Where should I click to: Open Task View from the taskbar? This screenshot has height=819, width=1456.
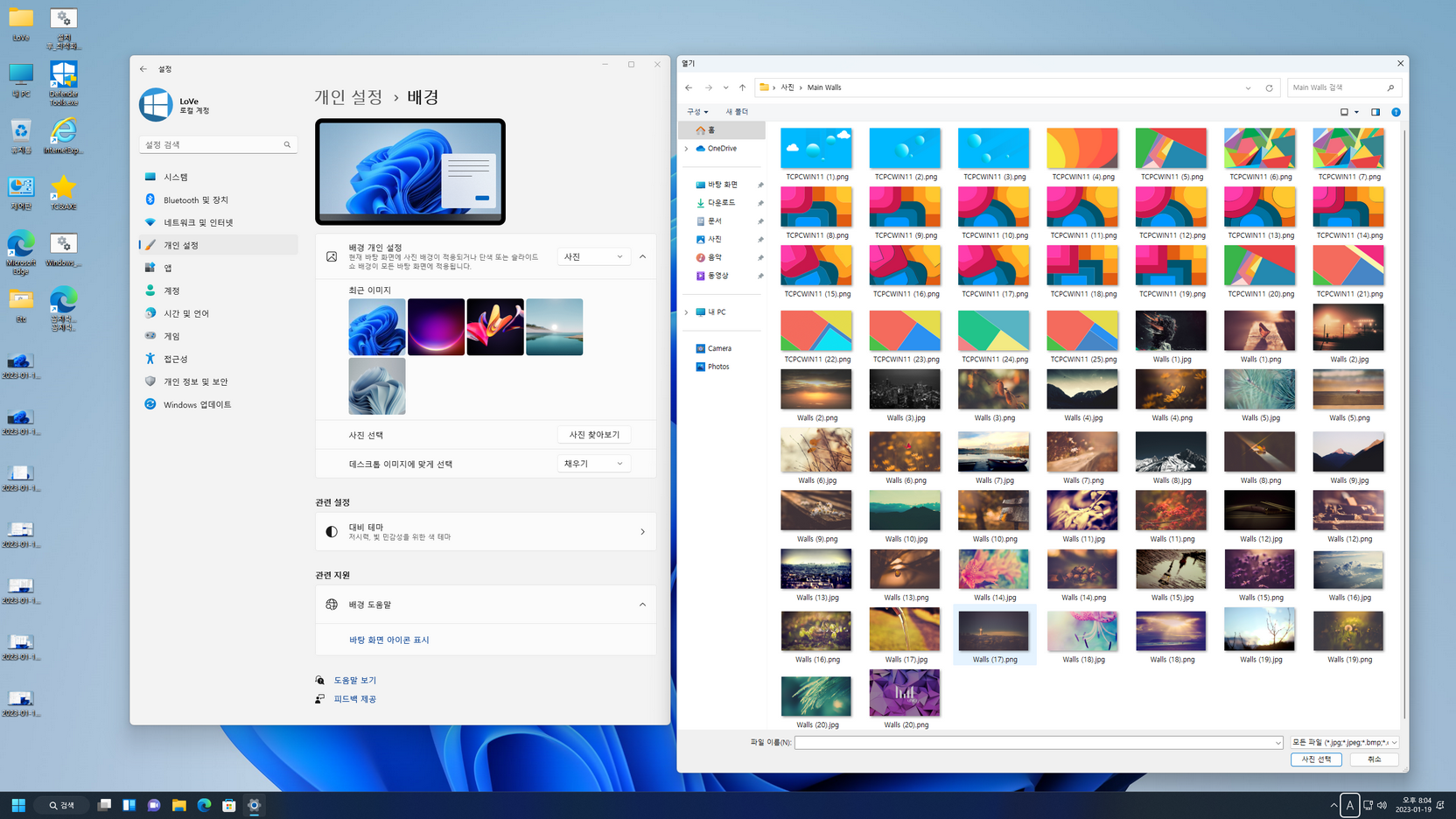click(x=104, y=805)
